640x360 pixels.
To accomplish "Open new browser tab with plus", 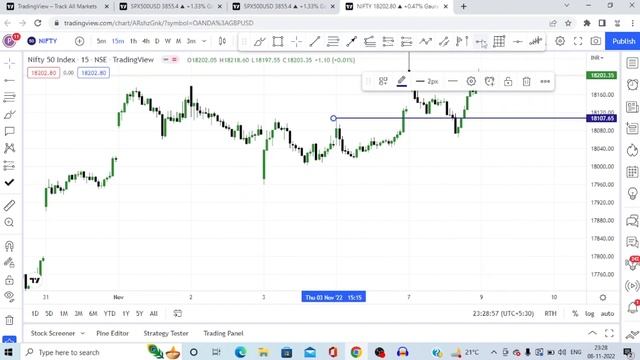I will [x=463, y=7].
